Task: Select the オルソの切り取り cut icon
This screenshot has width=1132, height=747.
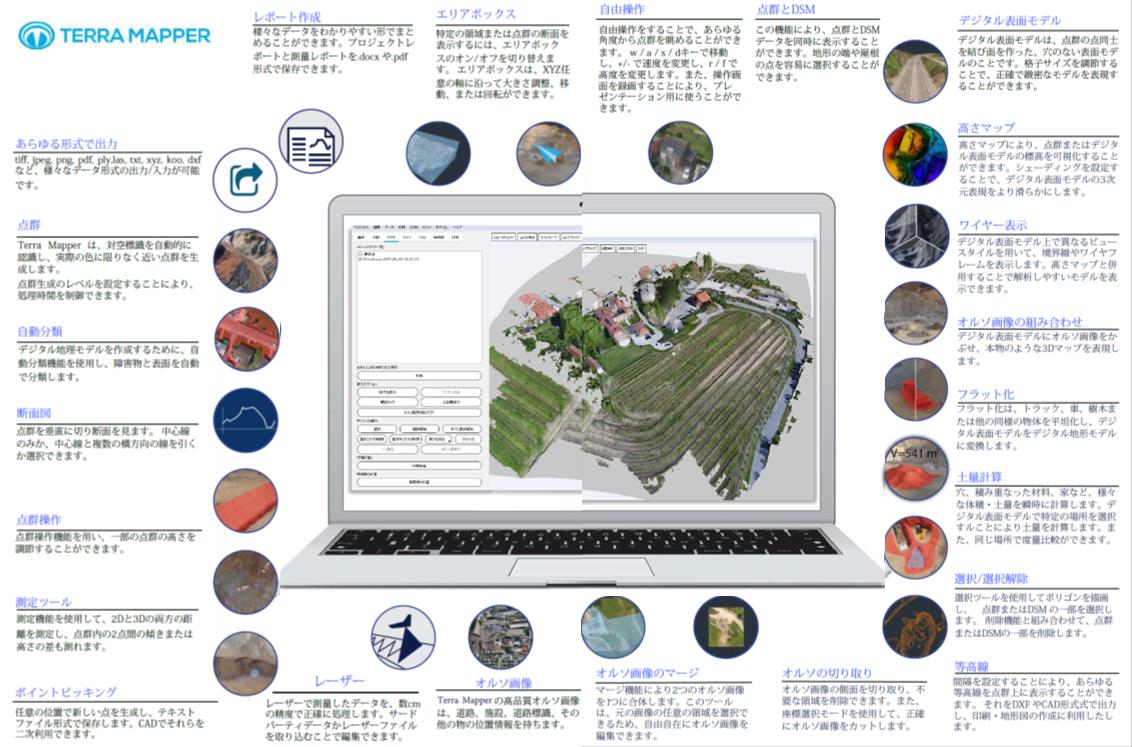Action: tap(726, 628)
